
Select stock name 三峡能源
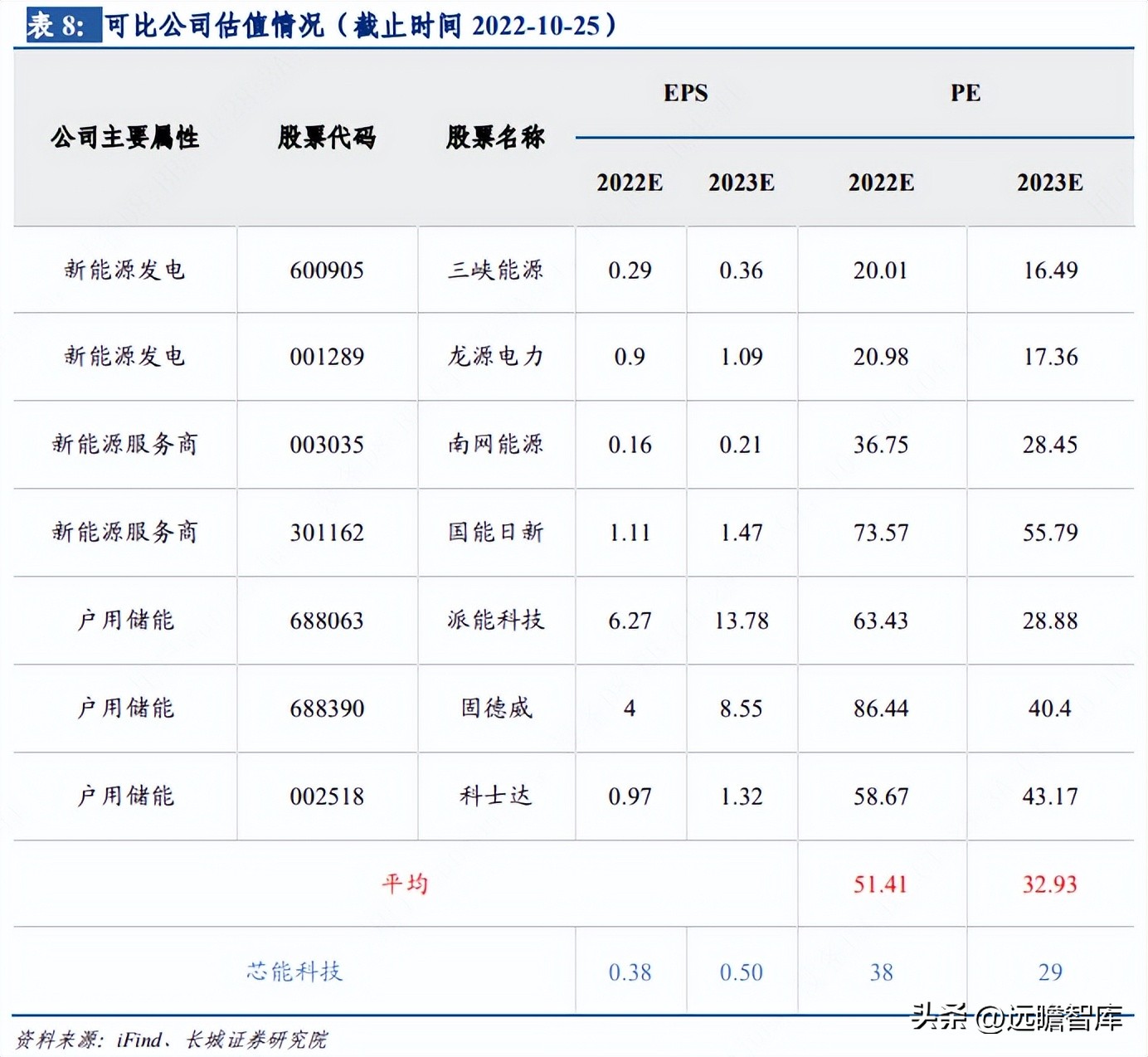click(x=496, y=270)
